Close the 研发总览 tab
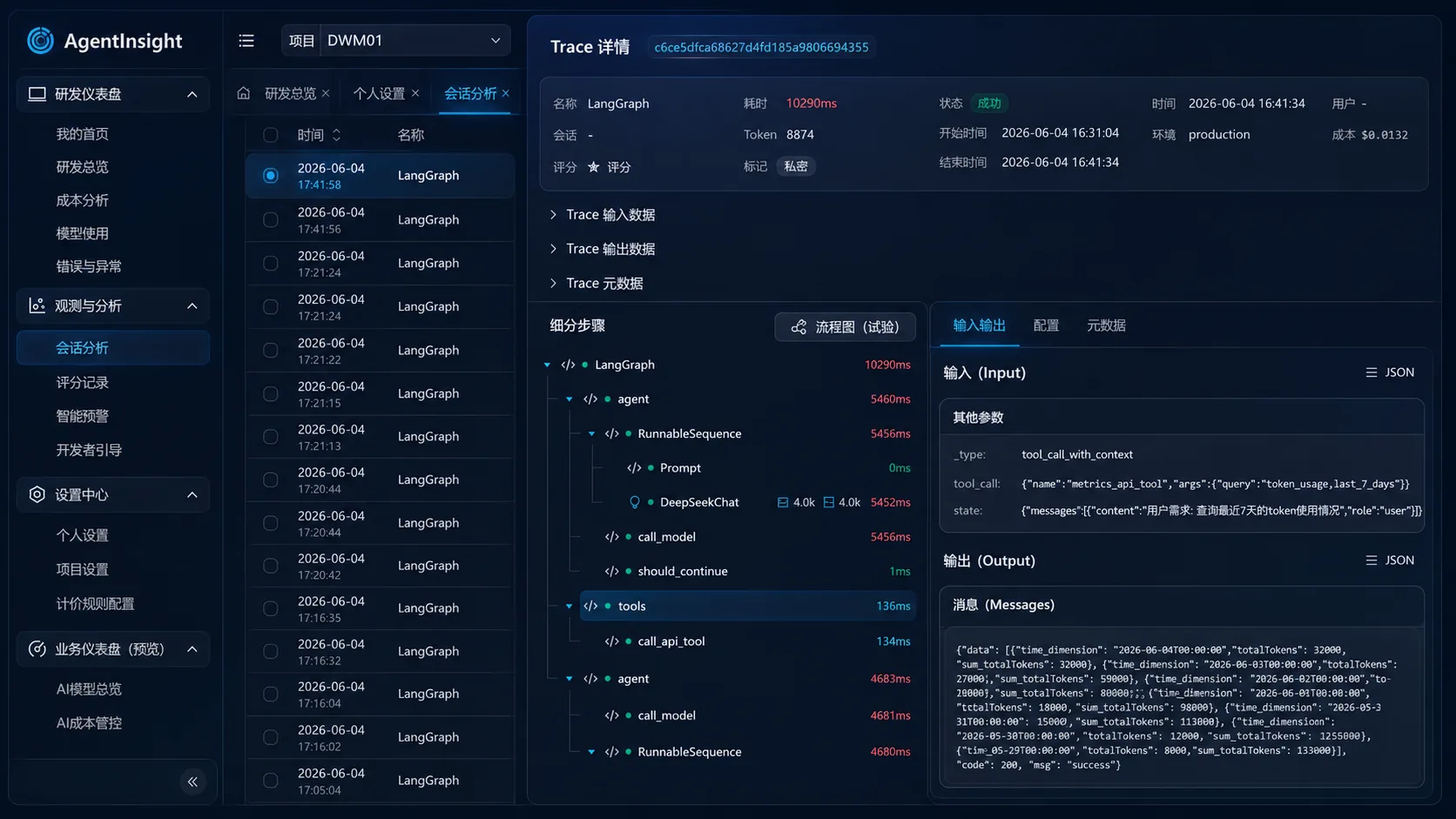The image size is (1456, 819). coord(326,93)
